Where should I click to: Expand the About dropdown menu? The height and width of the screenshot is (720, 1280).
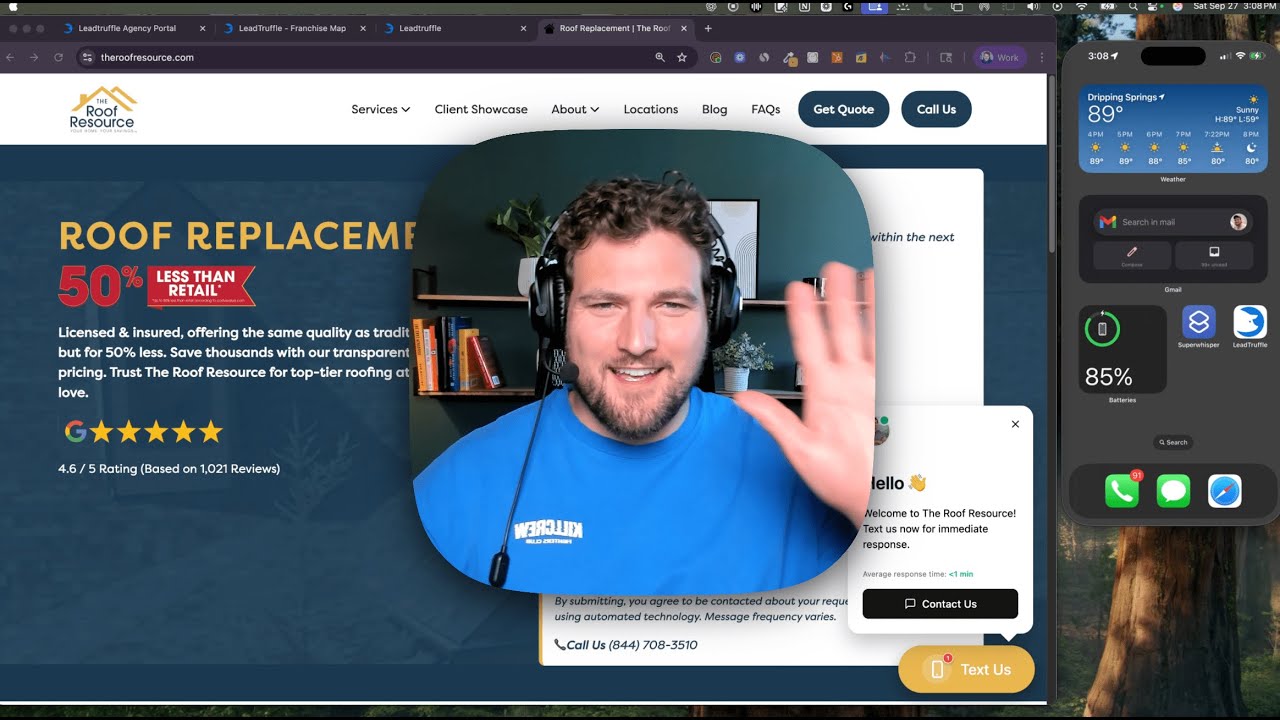coord(575,109)
